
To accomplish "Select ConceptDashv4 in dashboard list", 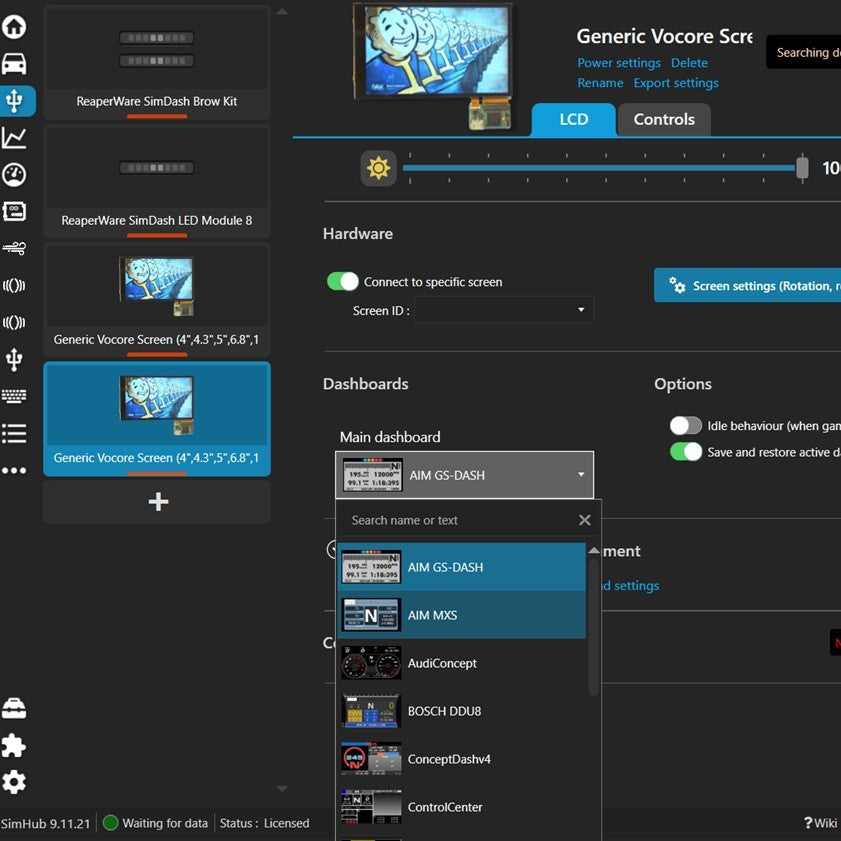I will click(x=461, y=759).
